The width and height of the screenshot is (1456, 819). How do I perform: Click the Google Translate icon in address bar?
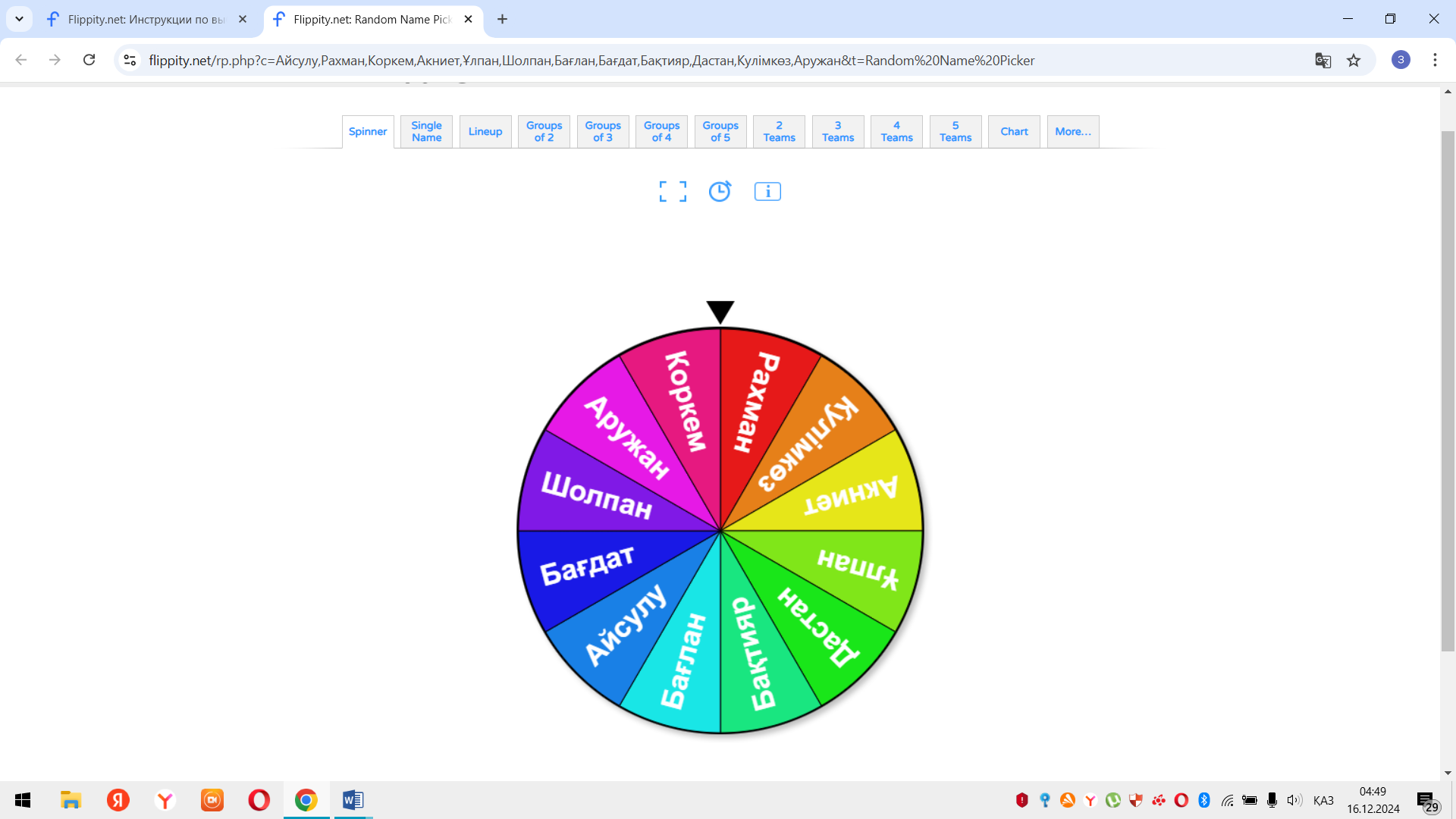click(x=1323, y=61)
